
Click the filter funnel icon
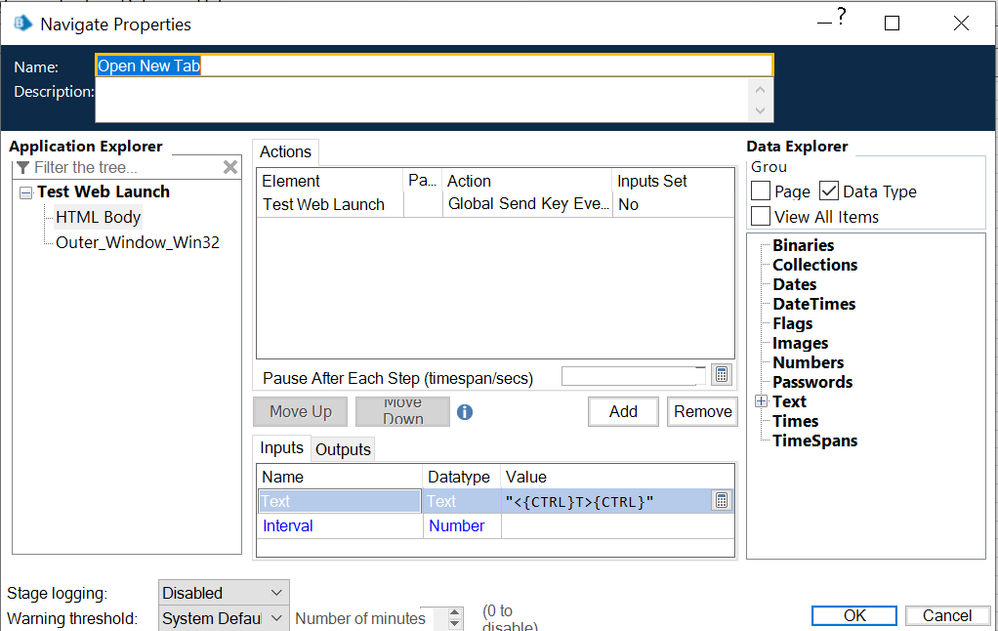click(x=23, y=167)
